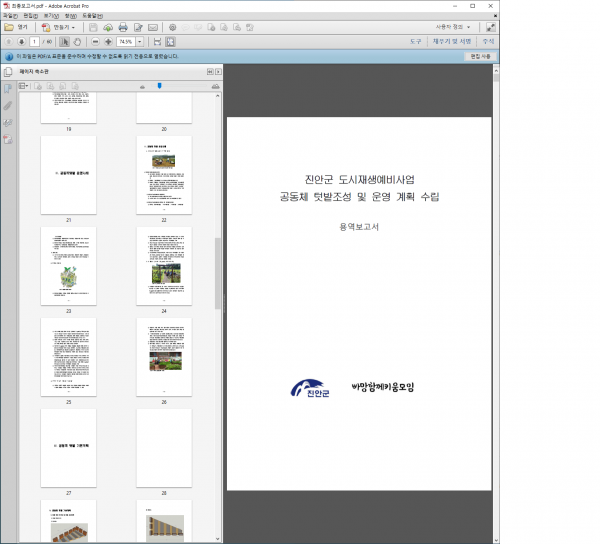Open the zoom percentage dropdown
The image size is (600, 544).
pyautogui.click(x=139, y=42)
